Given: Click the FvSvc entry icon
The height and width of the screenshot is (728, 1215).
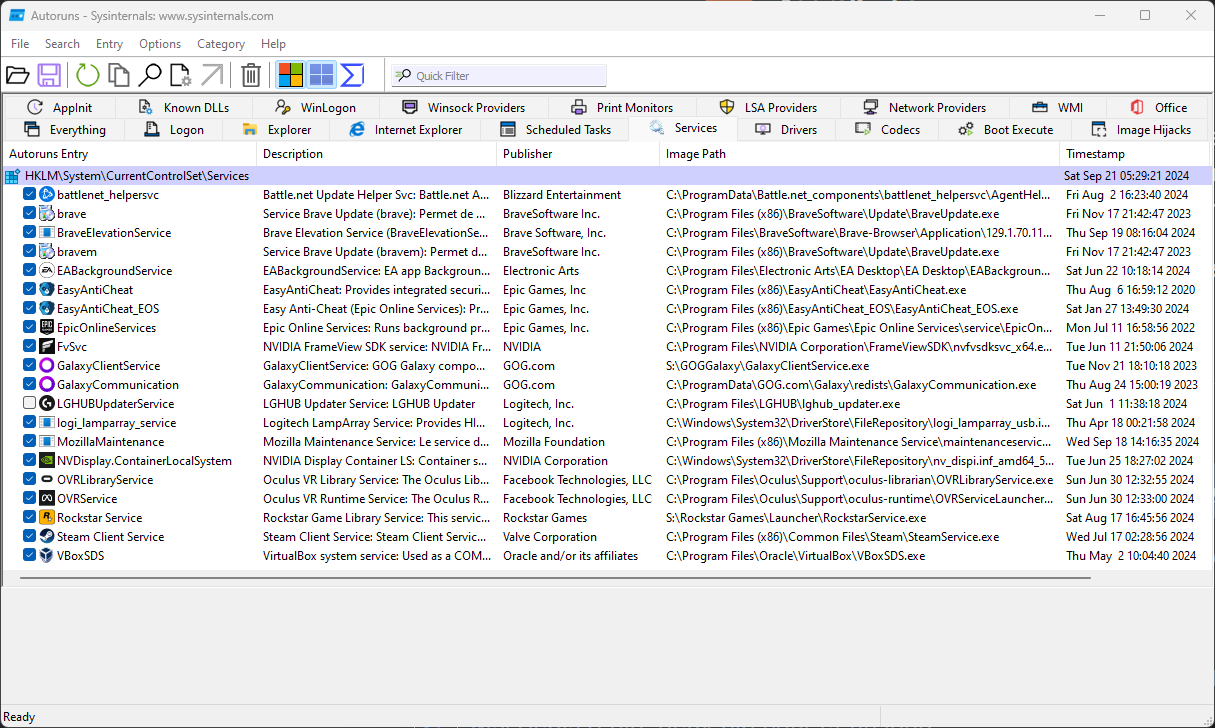Looking at the screenshot, I should click(x=46, y=347).
